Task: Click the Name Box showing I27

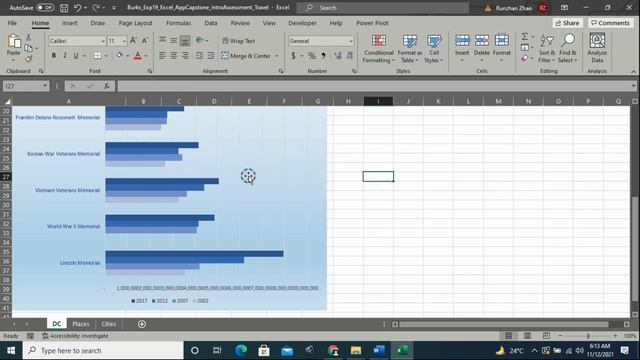Action: click(x=25, y=86)
